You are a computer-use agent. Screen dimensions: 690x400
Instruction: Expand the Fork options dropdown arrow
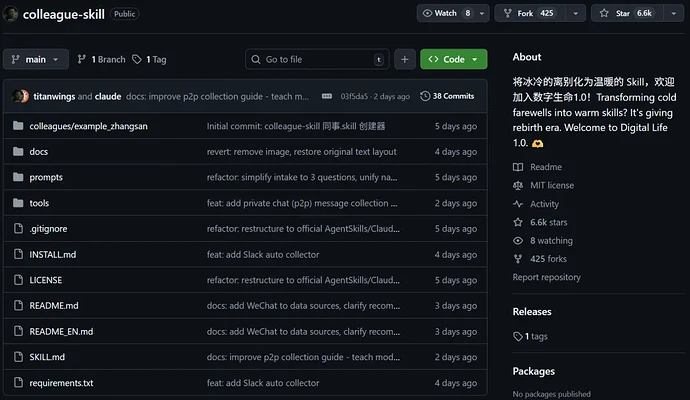(574, 13)
